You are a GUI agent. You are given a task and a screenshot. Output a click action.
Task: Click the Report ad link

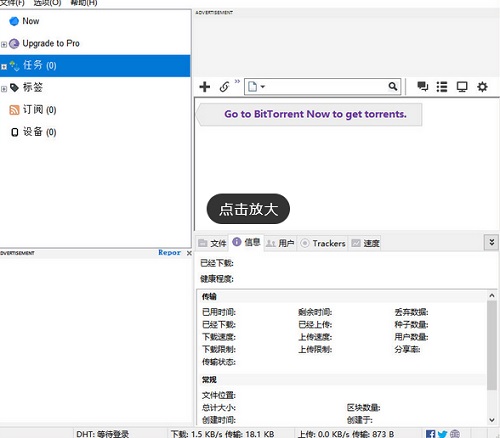click(170, 252)
